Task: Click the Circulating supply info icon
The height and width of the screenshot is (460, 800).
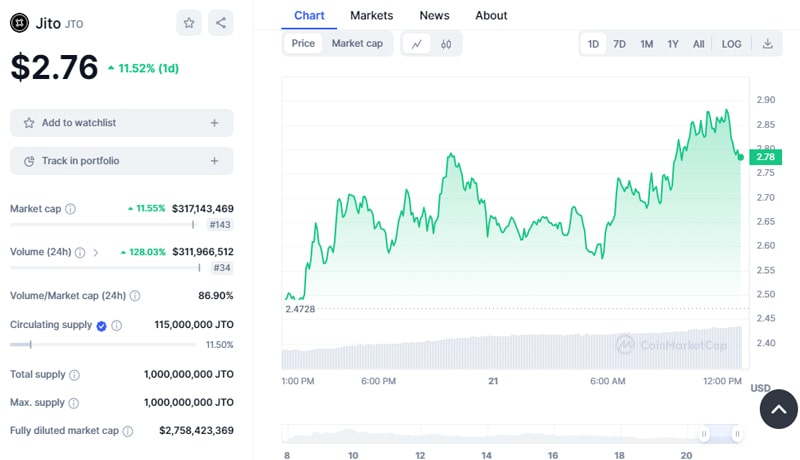Action: tap(116, 326)
